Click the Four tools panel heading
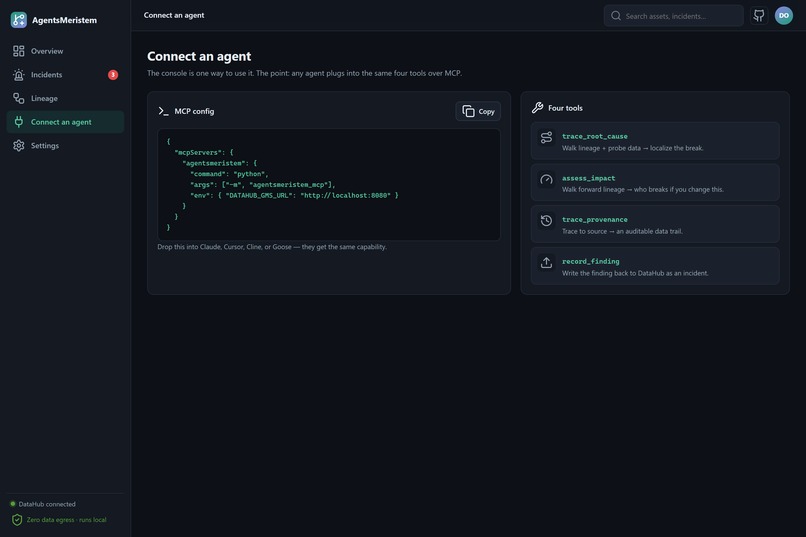Viewport: 806px width, 537px height. click(x=565, y=108)
